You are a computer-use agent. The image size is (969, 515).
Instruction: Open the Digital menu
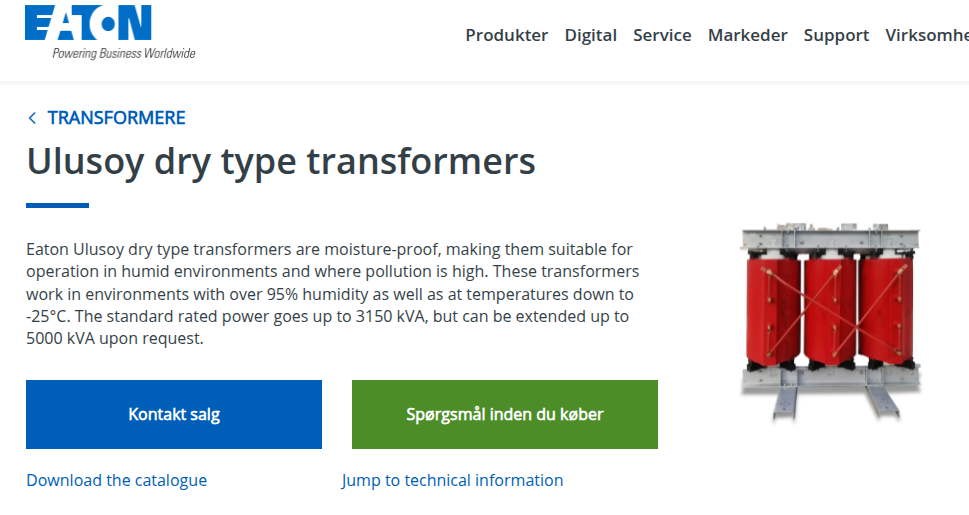coord(590,35)
